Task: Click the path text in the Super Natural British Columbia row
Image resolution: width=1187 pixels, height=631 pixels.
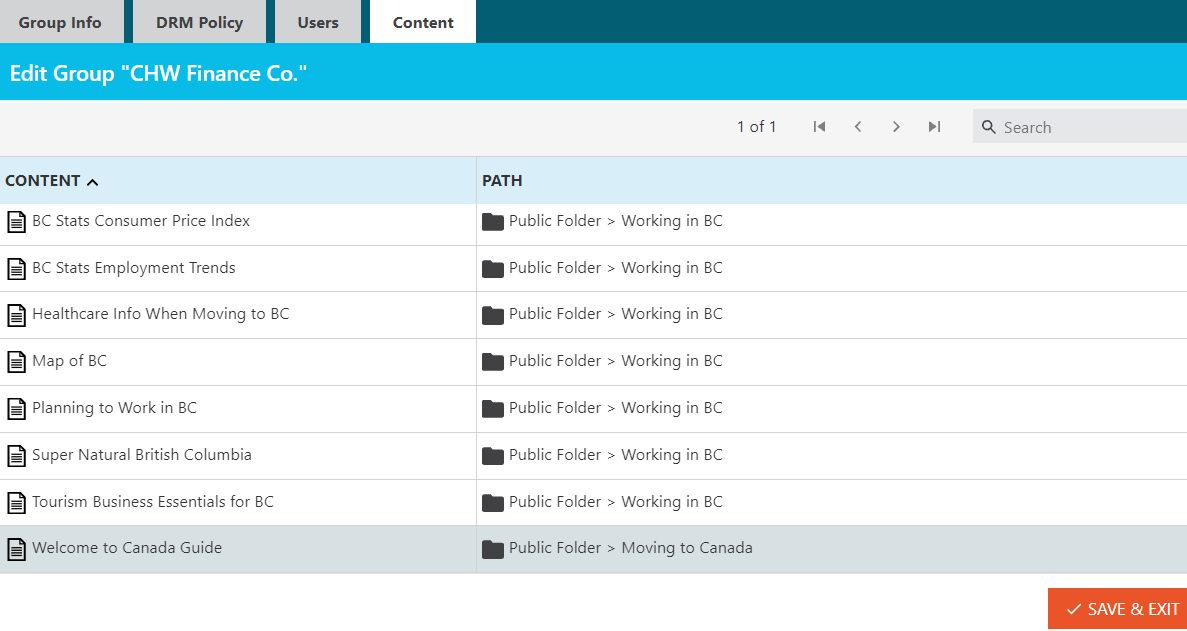Action: (615, 455)
